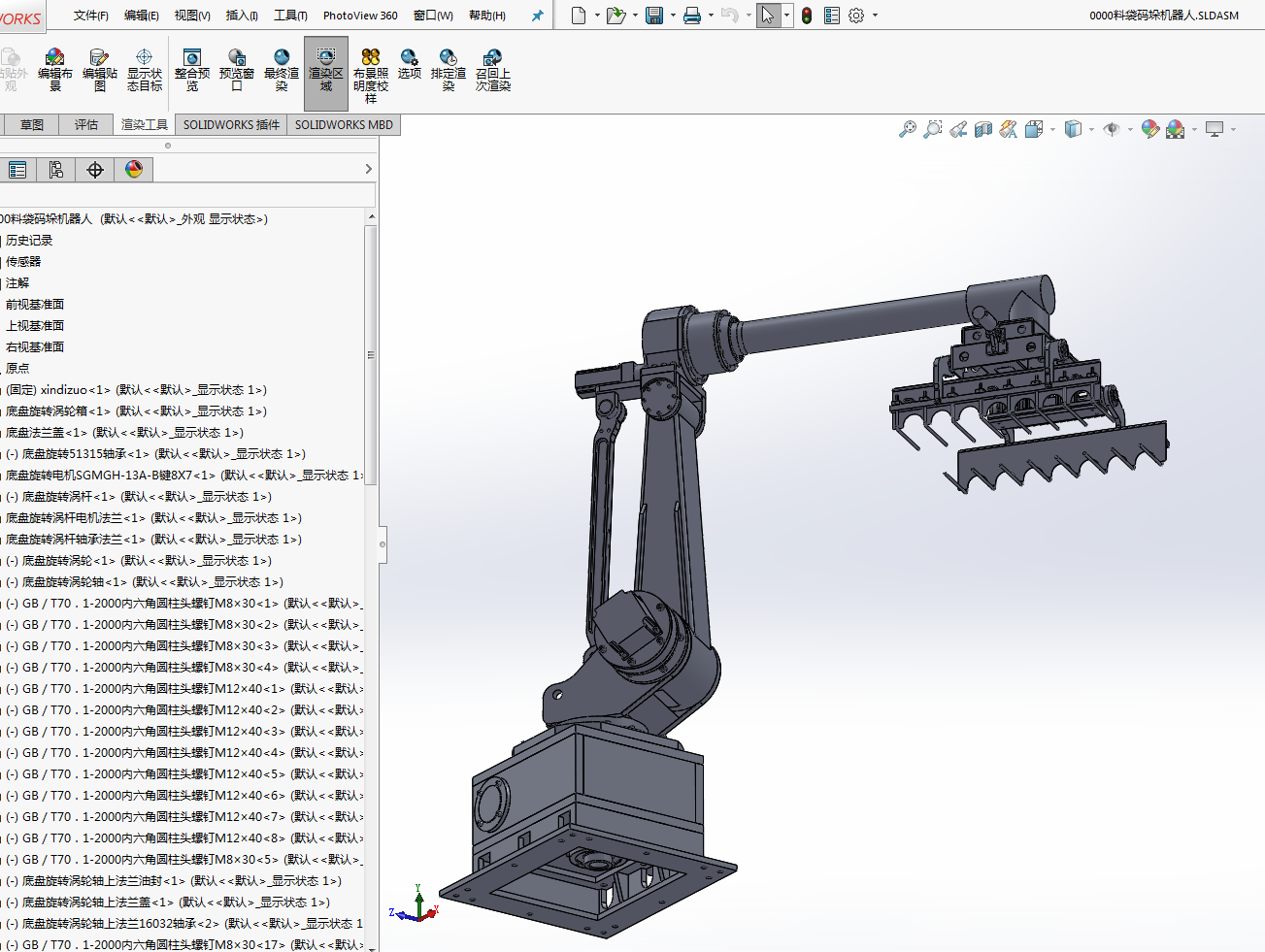Click the feature tree vertical scrollbar

coord(371,354)
